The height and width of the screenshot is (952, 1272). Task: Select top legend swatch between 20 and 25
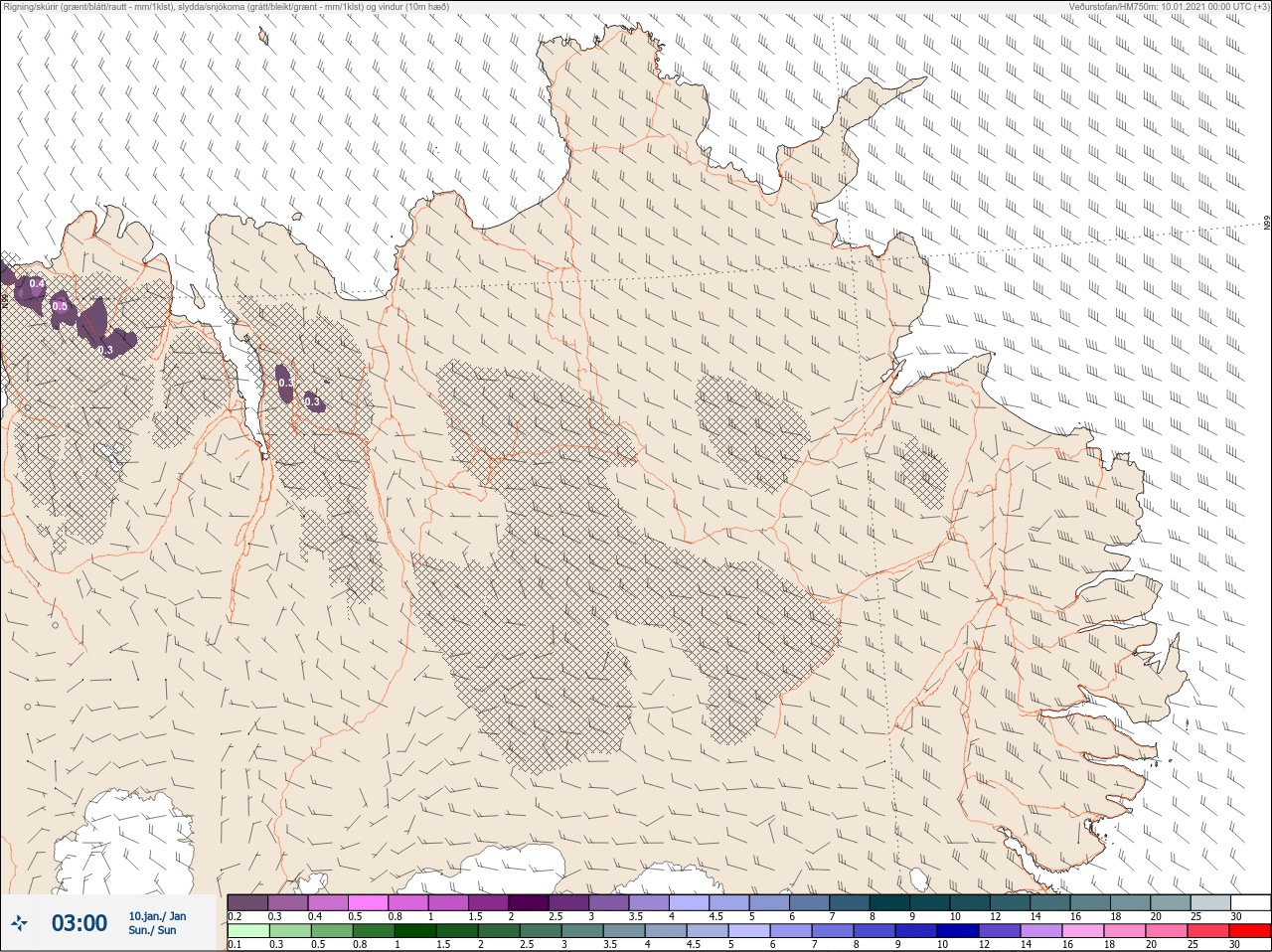pos(1171,902)
